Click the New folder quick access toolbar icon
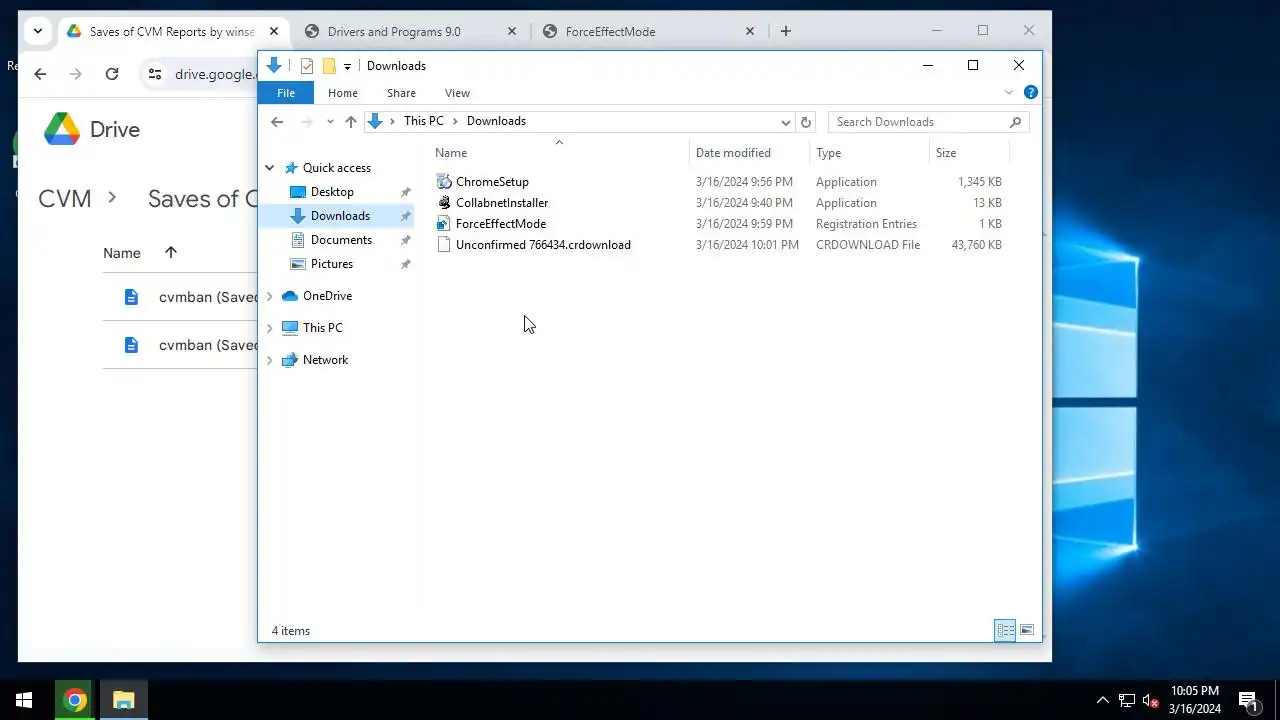The height and width of the screenshot is (720, 1280). pyautogui.click(x=328, y=66)
